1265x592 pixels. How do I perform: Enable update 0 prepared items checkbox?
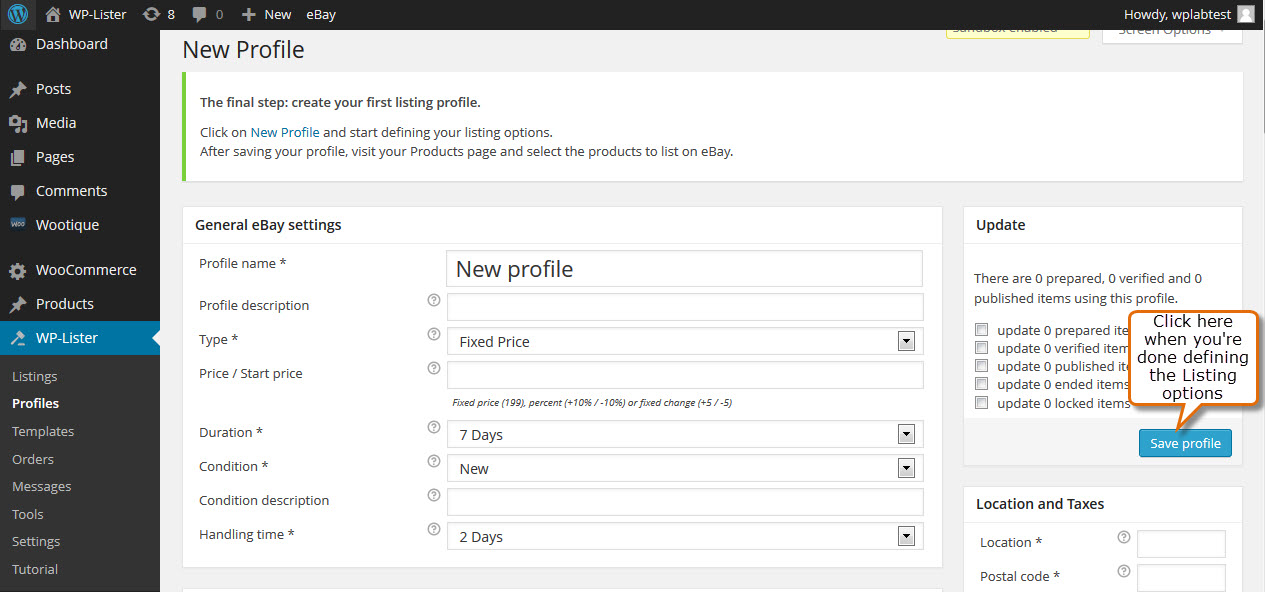[x=982, y=329]
